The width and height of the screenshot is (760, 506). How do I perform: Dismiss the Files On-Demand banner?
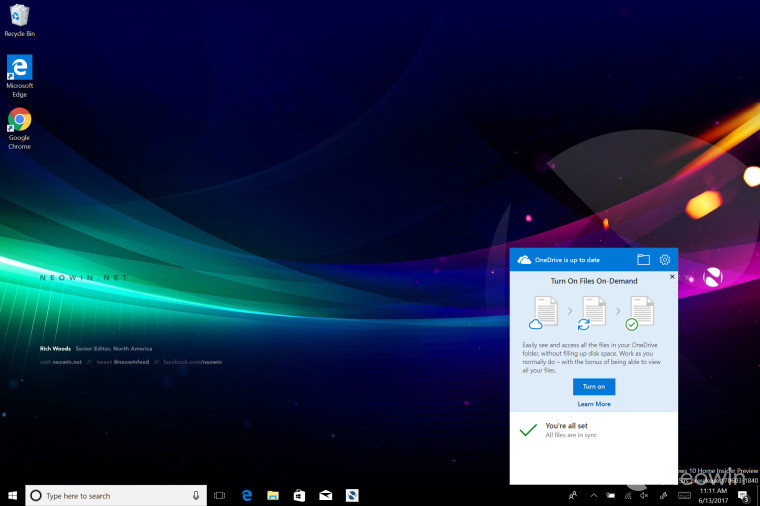click(x=672, y=276)
